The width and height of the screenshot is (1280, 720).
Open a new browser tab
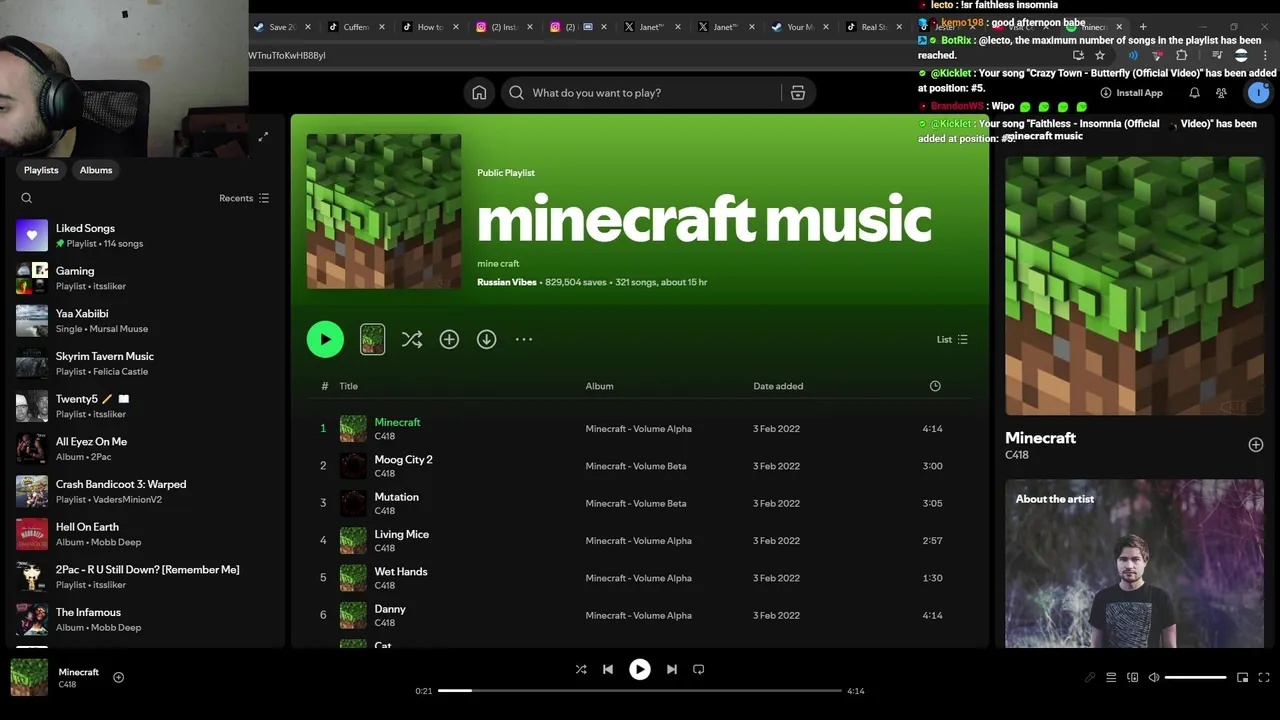coord(1143,27)
